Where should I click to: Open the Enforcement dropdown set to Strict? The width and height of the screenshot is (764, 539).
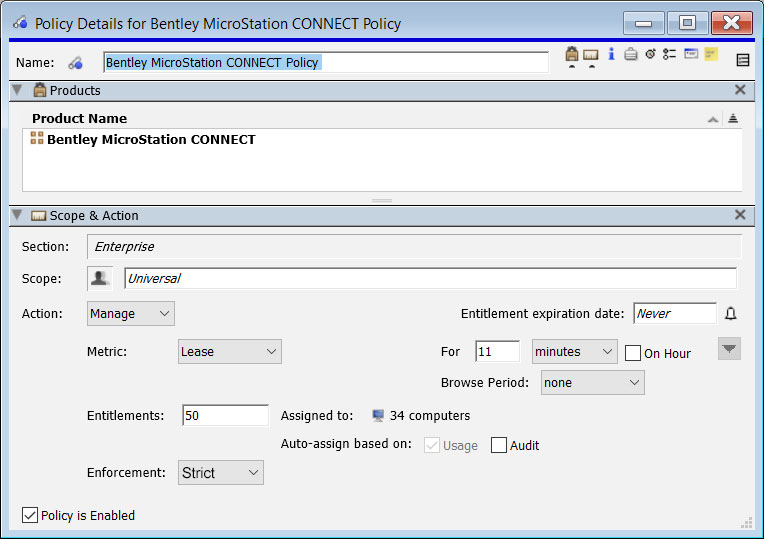click(221, 472)
